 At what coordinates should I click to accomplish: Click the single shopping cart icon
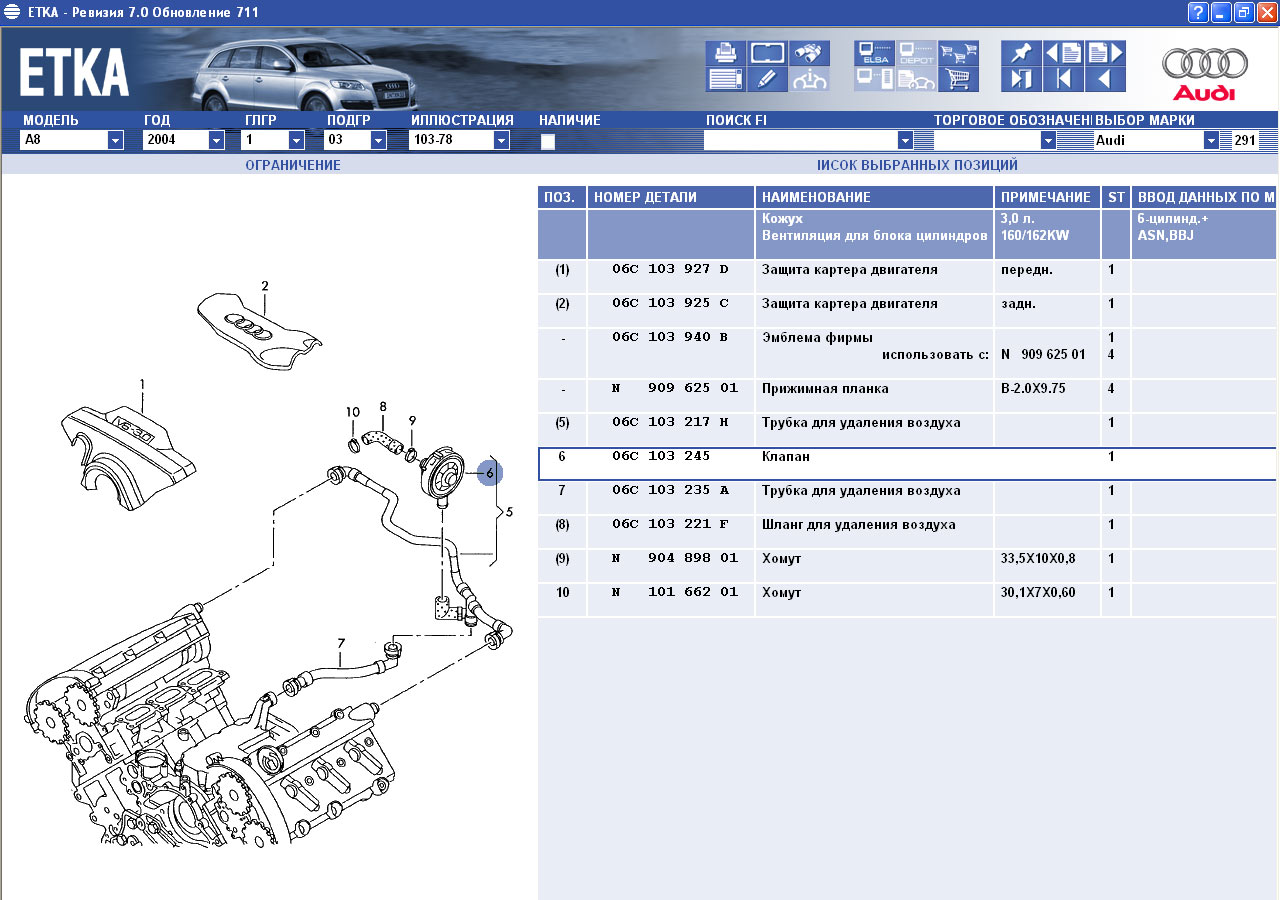pyautogui.click(x=958, y=79)
